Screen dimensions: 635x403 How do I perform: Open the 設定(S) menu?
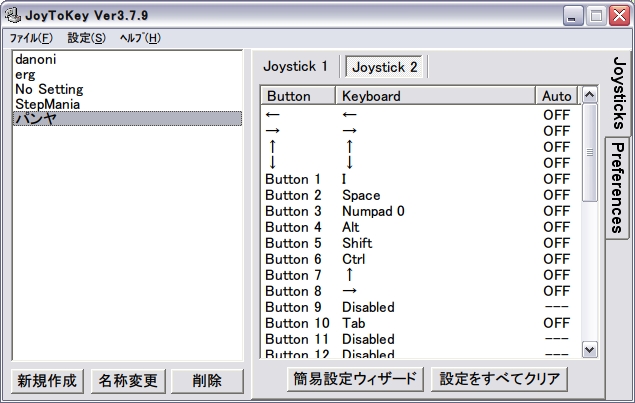coord(86,38)
